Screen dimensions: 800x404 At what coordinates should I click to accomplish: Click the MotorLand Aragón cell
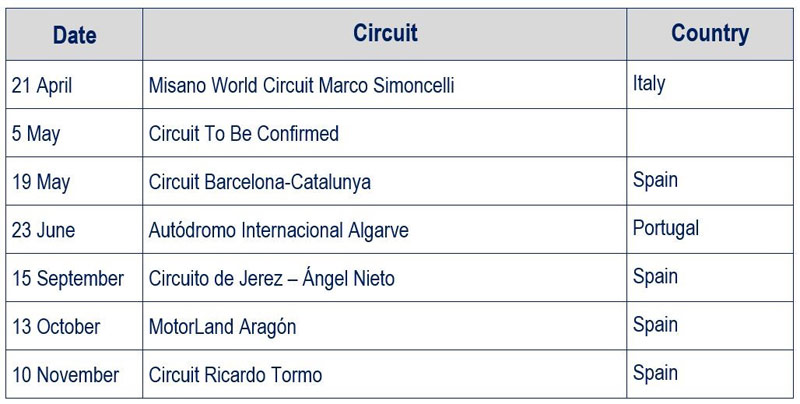click(x=222, y=327)
